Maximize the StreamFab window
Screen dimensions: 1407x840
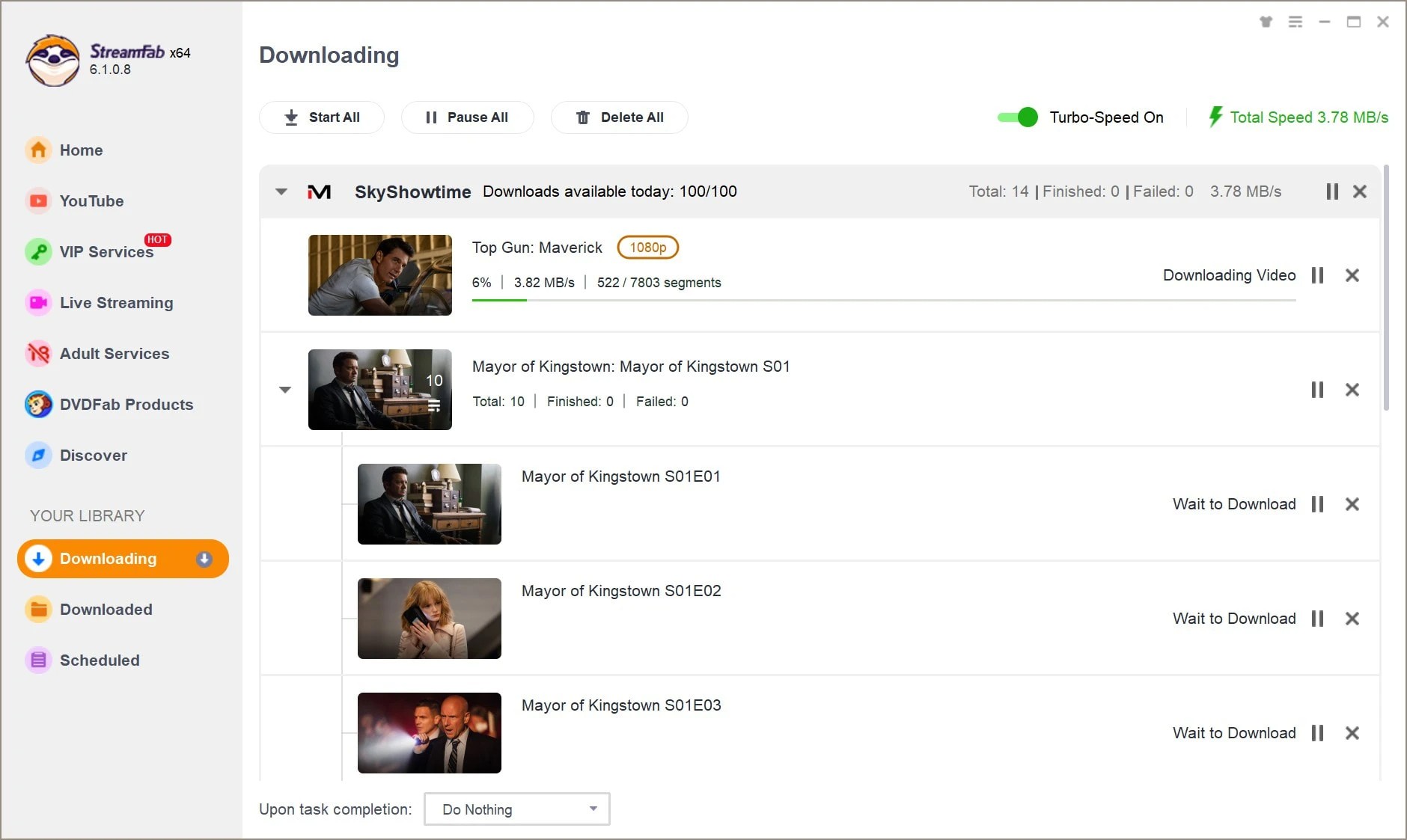[1354, 22]
